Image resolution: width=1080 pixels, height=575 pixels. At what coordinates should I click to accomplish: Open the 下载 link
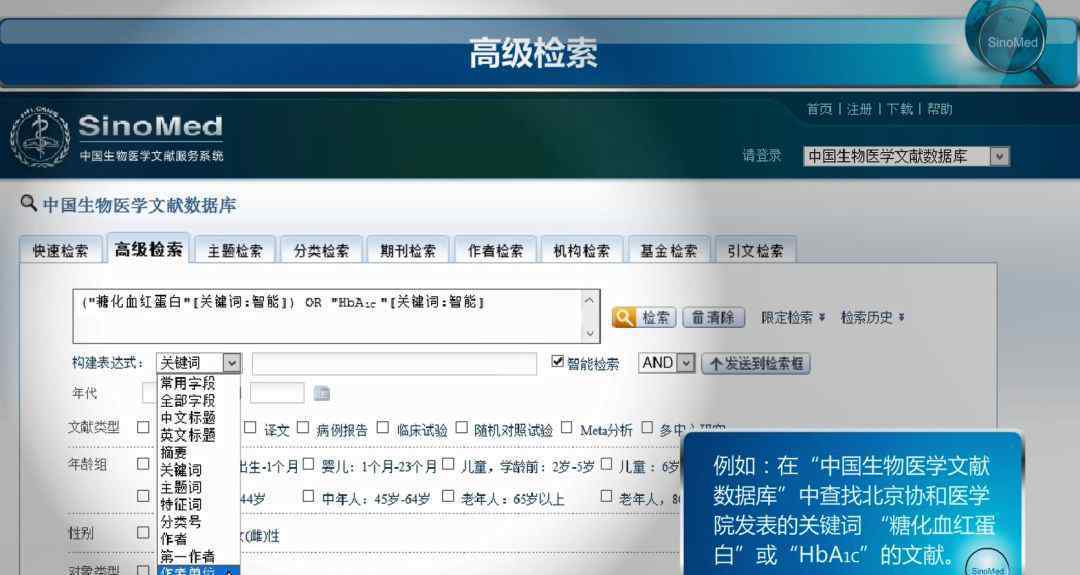(x=899, y=109)
